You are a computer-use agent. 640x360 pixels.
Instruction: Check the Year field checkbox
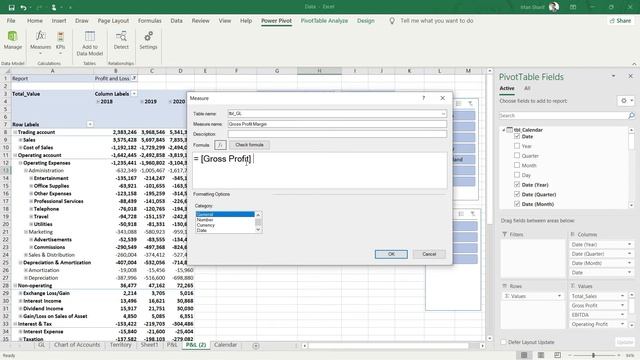517,146
